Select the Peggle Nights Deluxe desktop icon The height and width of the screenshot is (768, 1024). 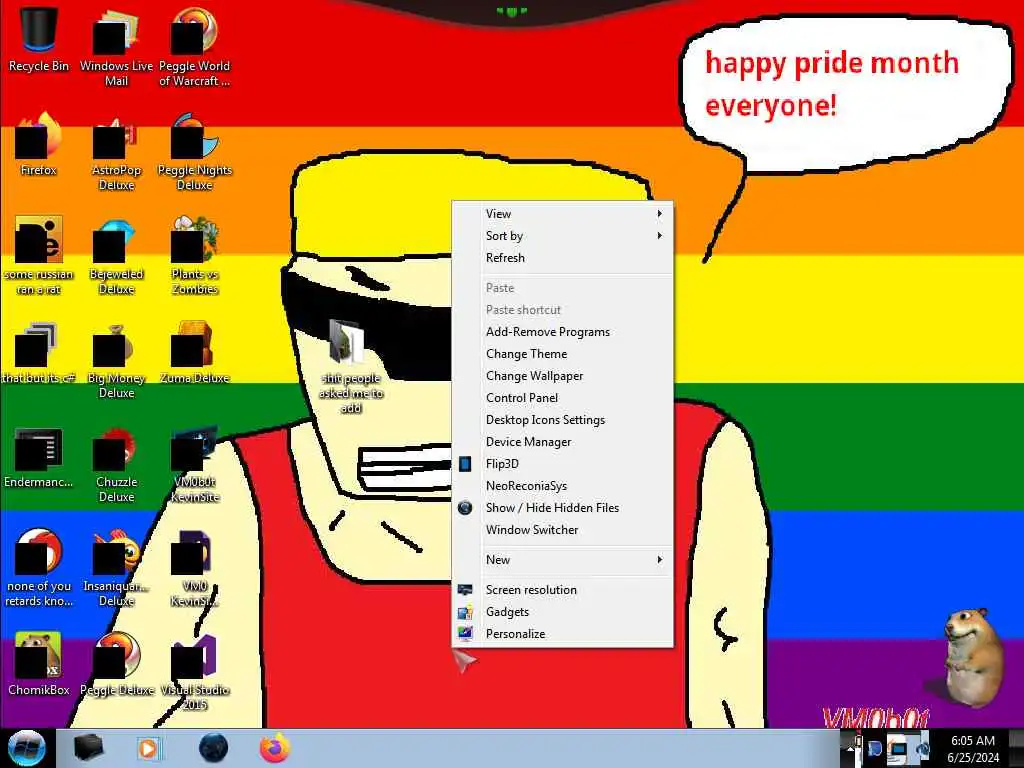coord(195,152)
